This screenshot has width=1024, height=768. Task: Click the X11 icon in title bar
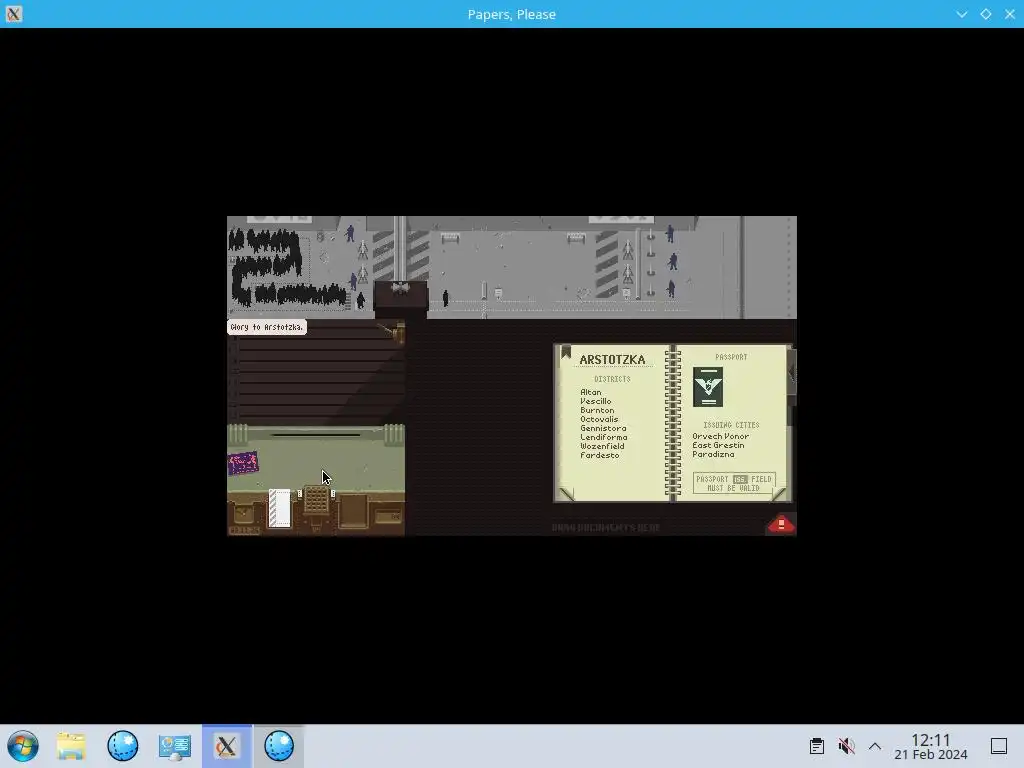(14, 14)
